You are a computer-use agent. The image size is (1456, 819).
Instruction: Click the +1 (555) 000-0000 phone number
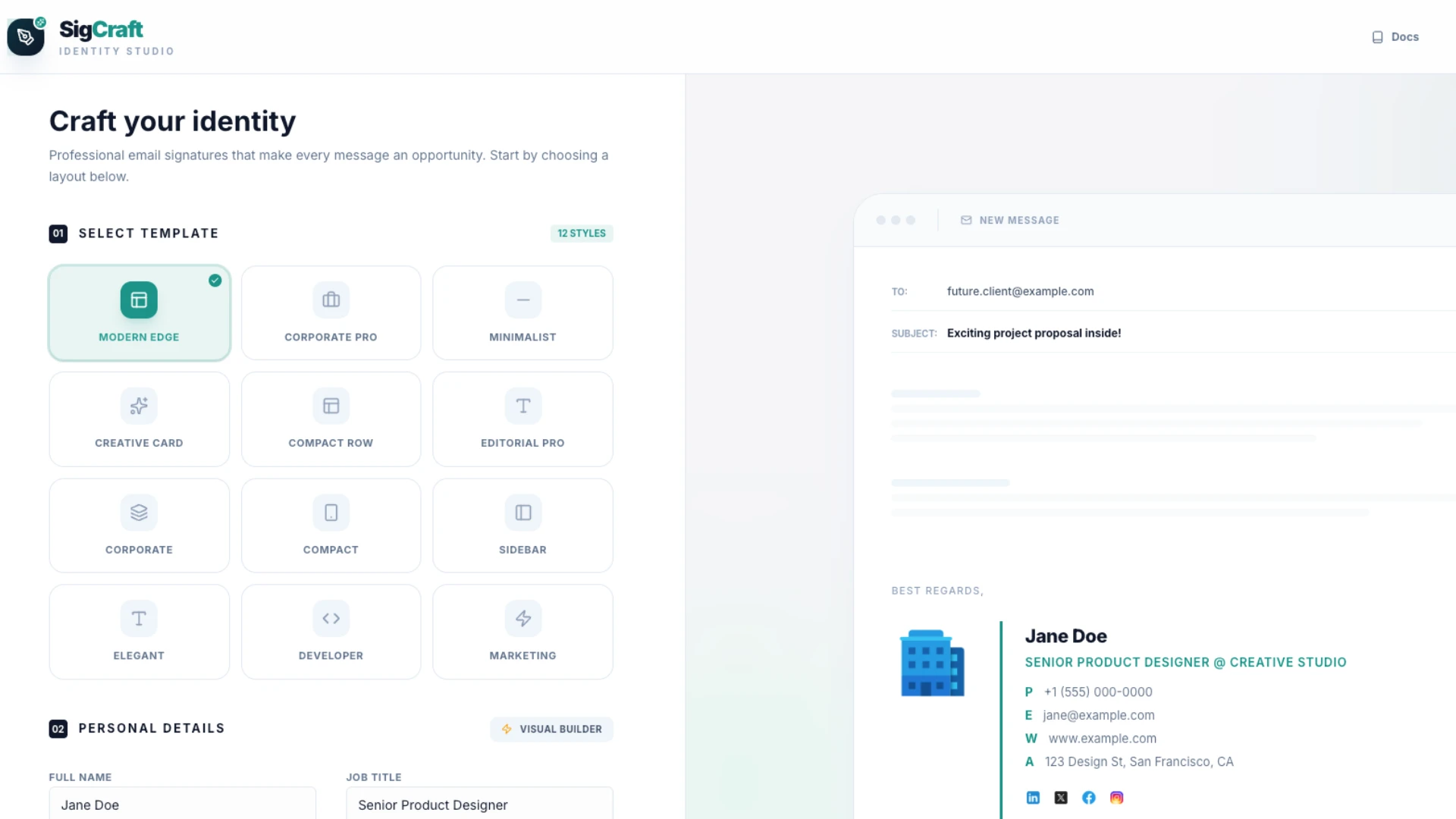[x=1098, y=692]
